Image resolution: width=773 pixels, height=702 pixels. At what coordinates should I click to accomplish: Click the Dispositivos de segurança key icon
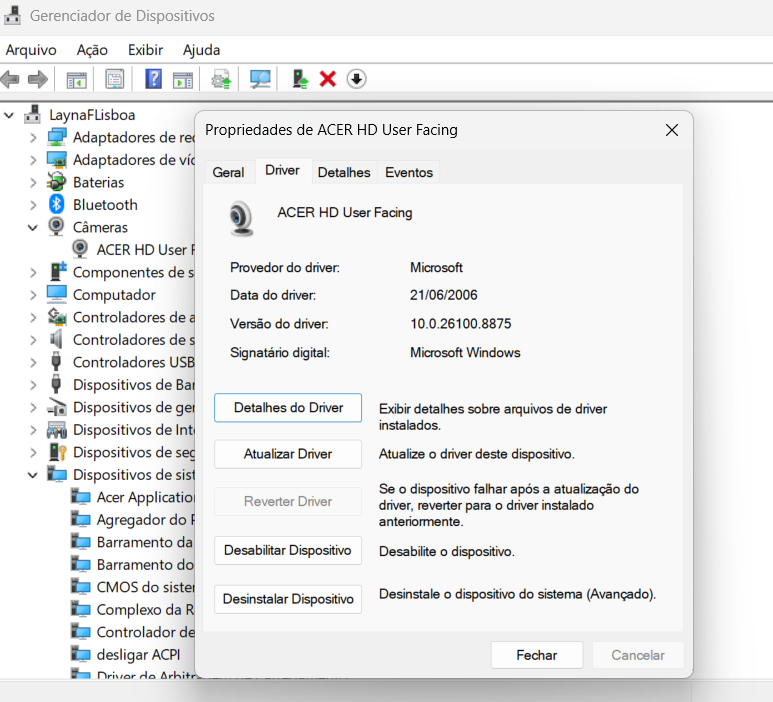pyautogui.click(x=58, y=452)
